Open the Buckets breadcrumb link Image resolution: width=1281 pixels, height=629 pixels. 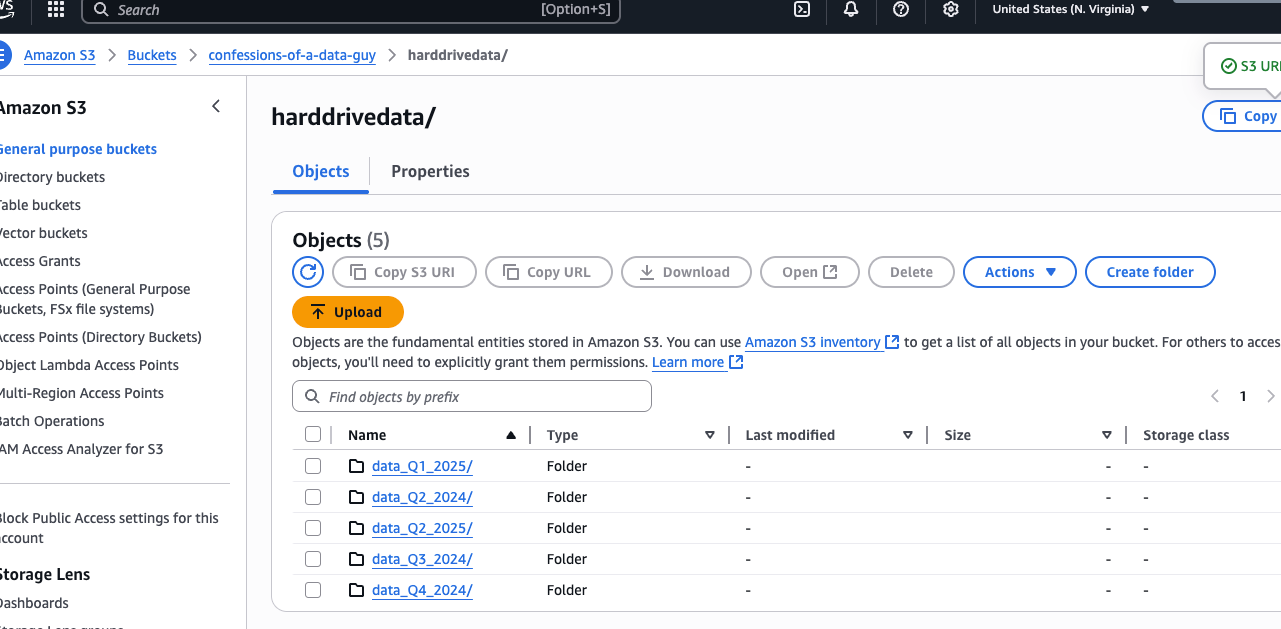(x=152, y=55)
